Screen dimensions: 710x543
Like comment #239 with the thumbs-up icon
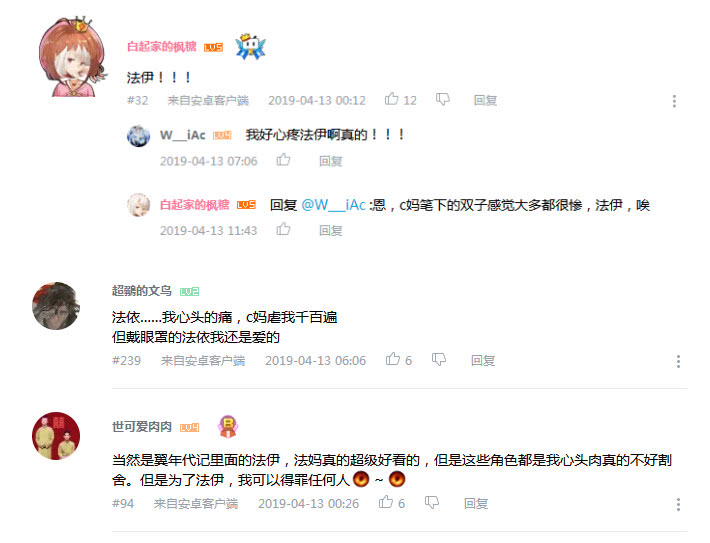click(x=393, y=359)
